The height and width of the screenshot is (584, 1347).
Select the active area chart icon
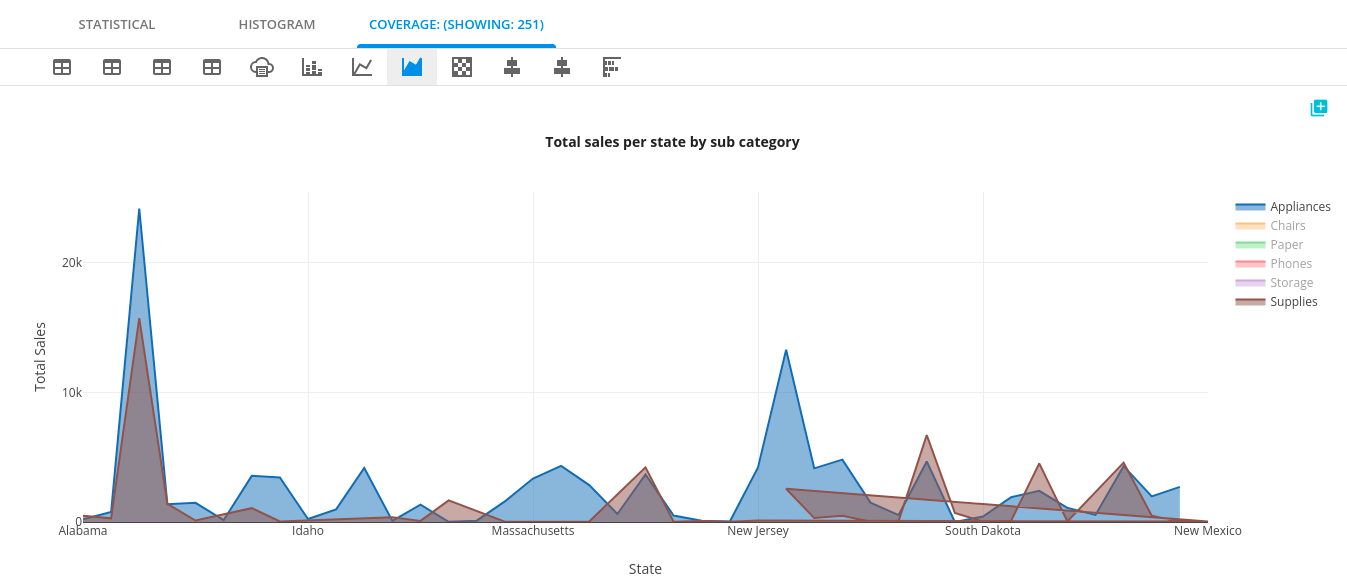(412, 67)
